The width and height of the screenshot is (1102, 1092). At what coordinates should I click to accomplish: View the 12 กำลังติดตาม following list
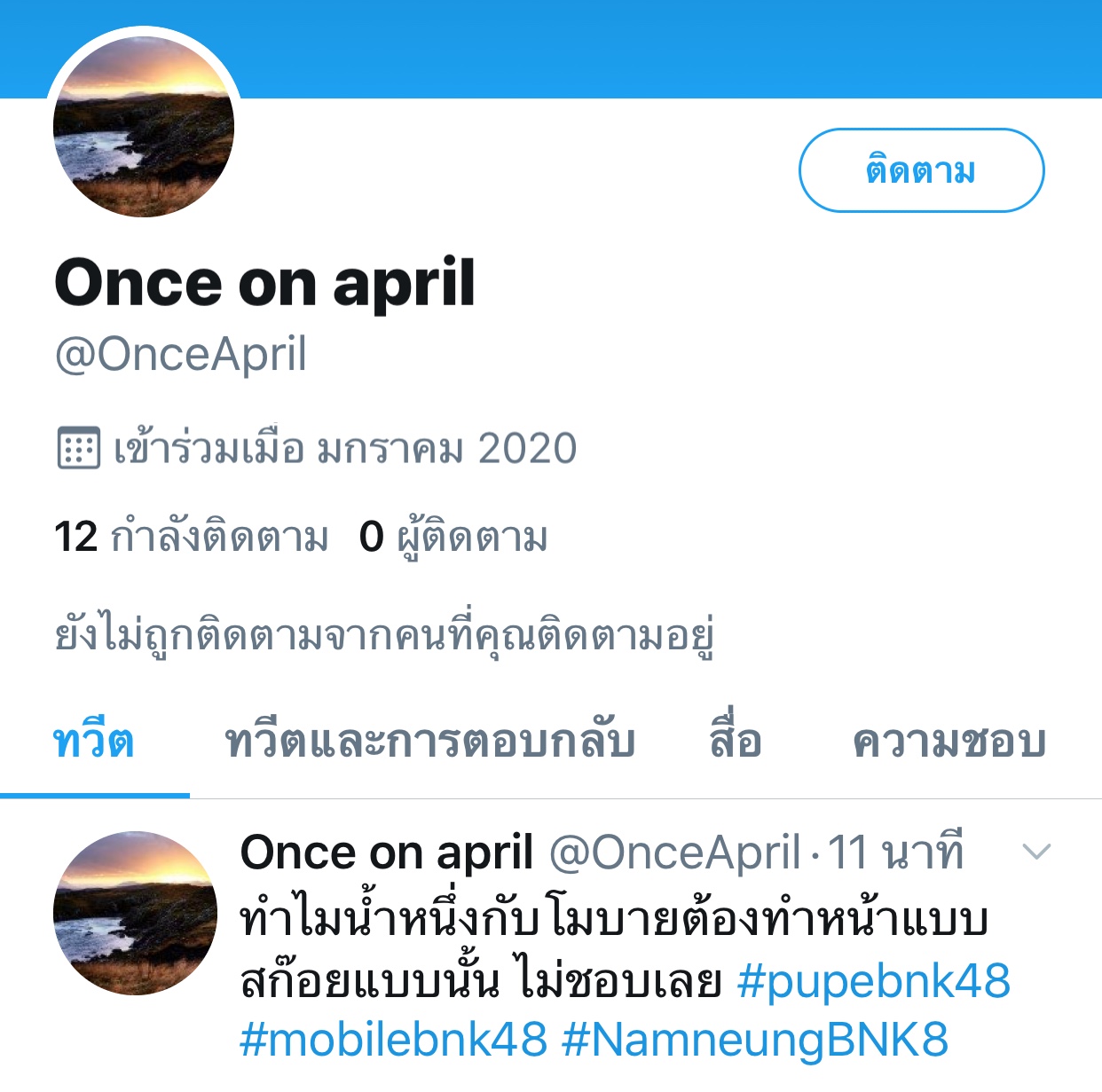[192, 538]
